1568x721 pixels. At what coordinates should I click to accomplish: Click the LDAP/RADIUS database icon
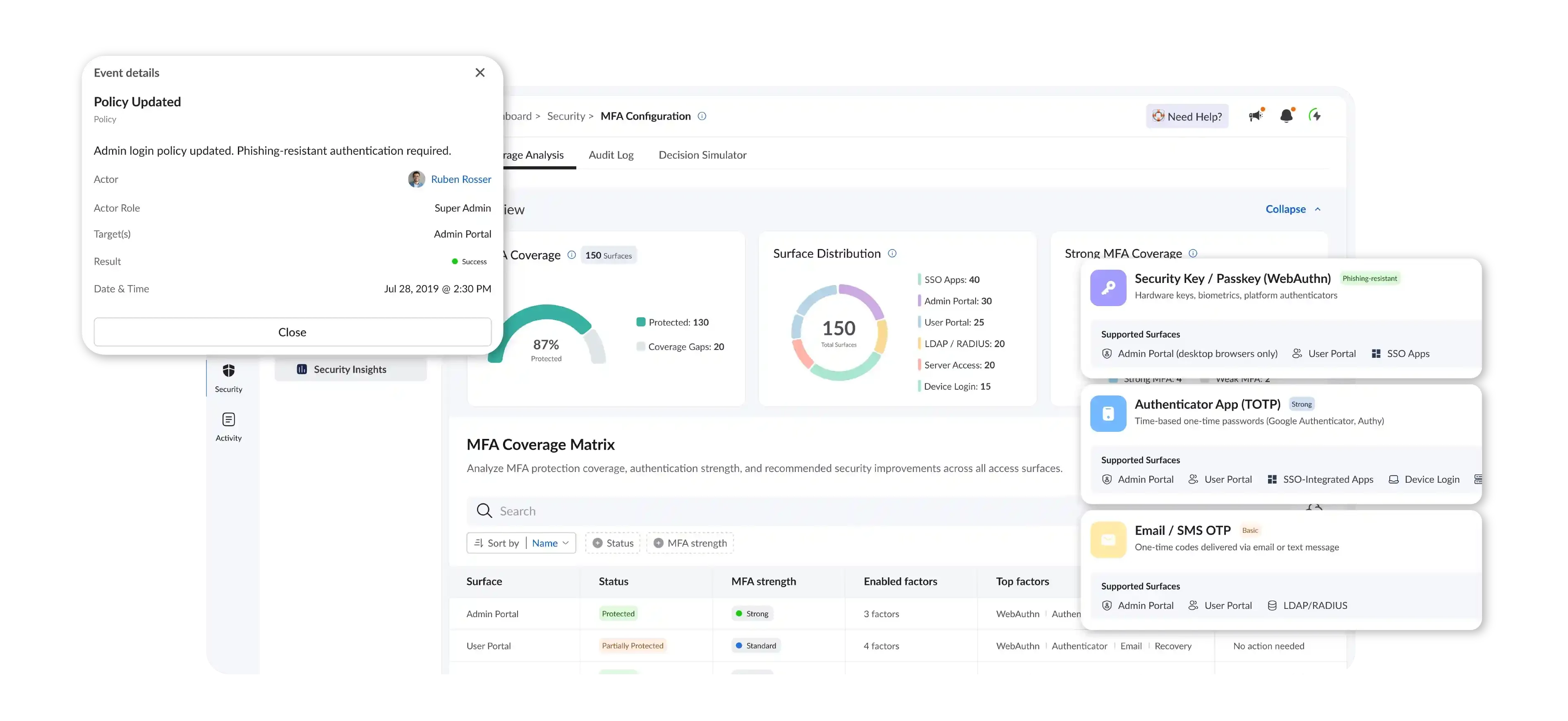pyautogui.click(x=1271, y=606)
